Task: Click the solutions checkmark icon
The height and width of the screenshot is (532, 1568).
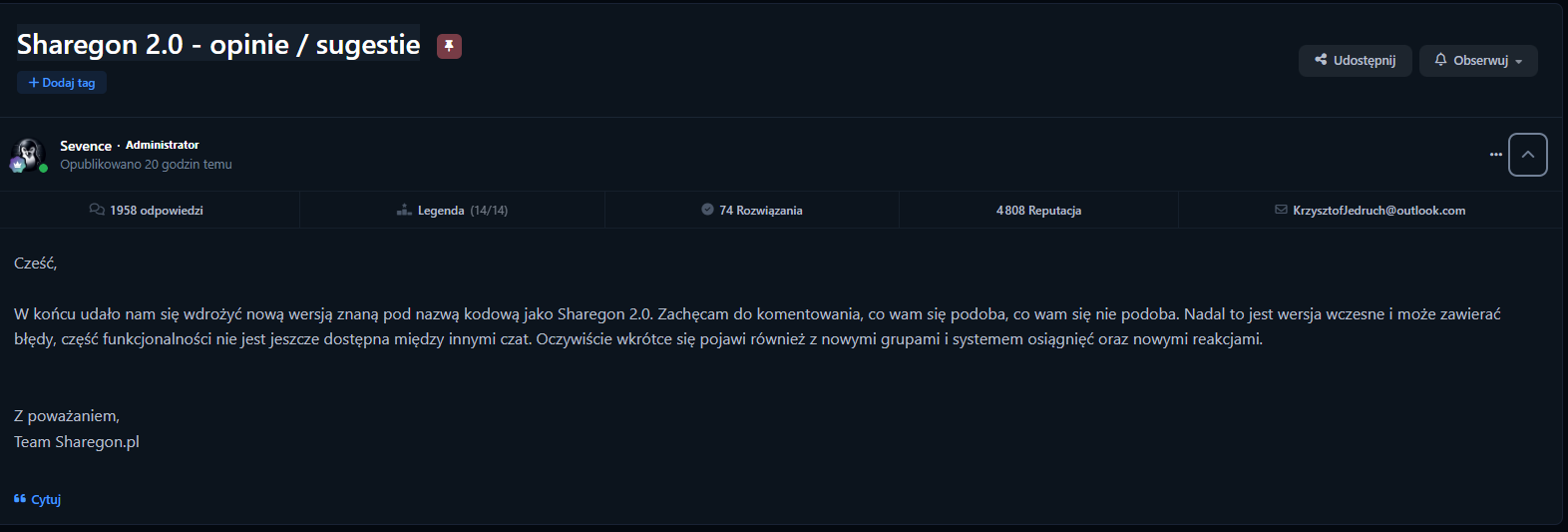Action: coord(707,210)
